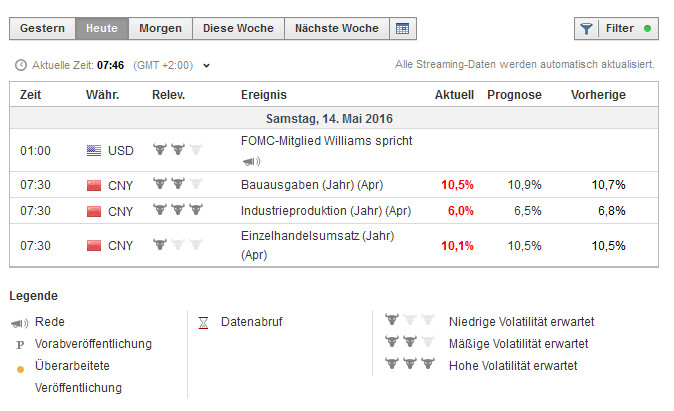Image resolution: width=674 pixels, height=411 pixels.
Task: Click volatility bull icons for Industrieproduktion
Action: tap(176, 211)
